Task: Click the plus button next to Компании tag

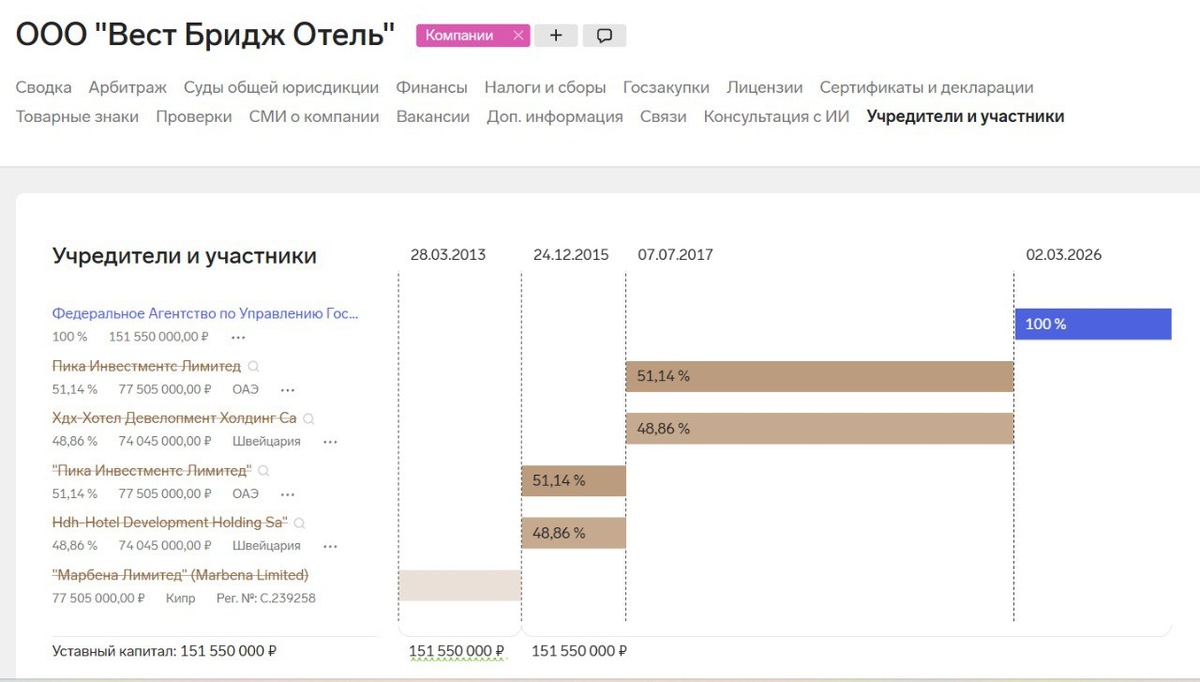Action: point(556,35)
